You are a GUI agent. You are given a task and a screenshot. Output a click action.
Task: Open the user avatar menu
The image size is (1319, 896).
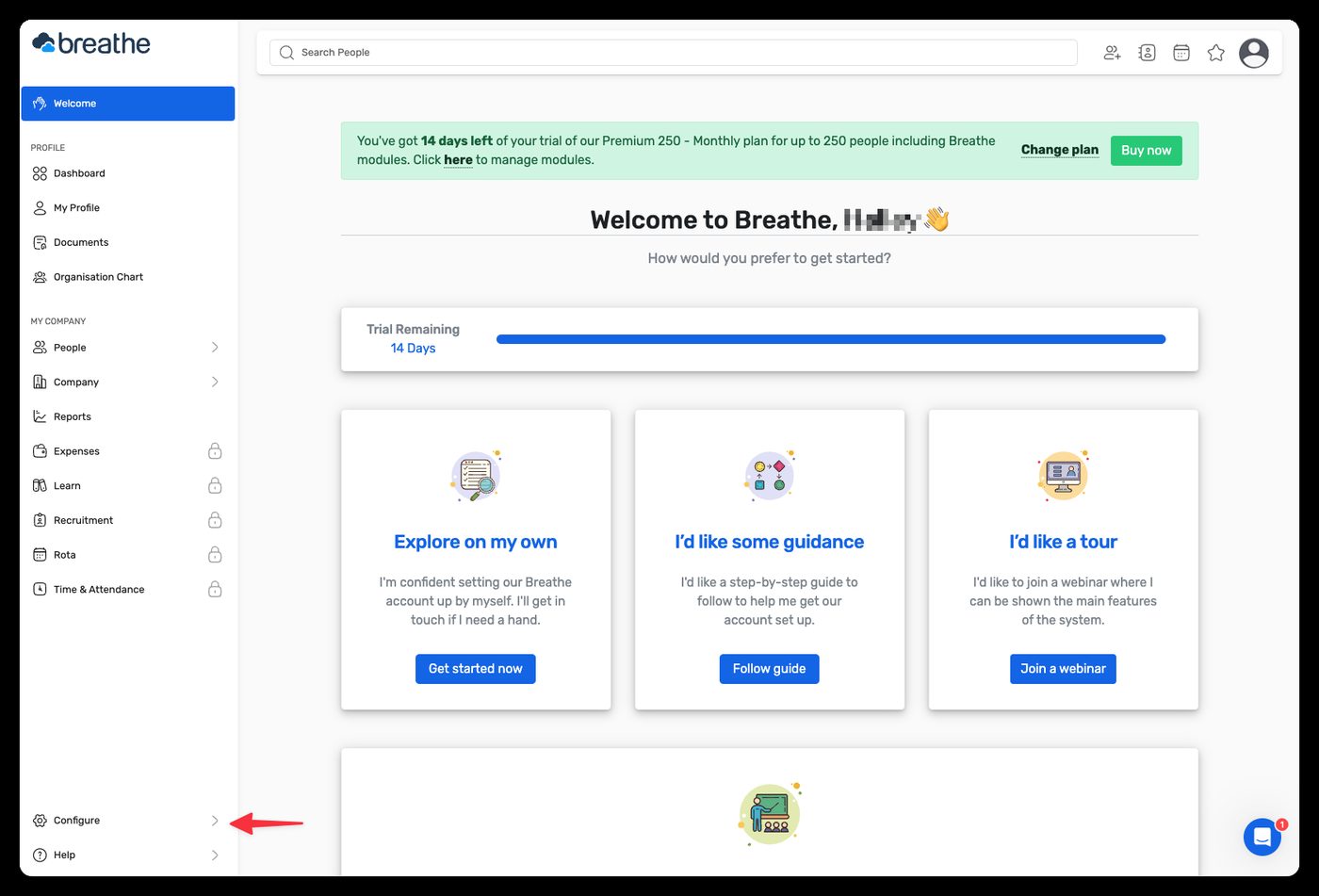coord(1253,53)
